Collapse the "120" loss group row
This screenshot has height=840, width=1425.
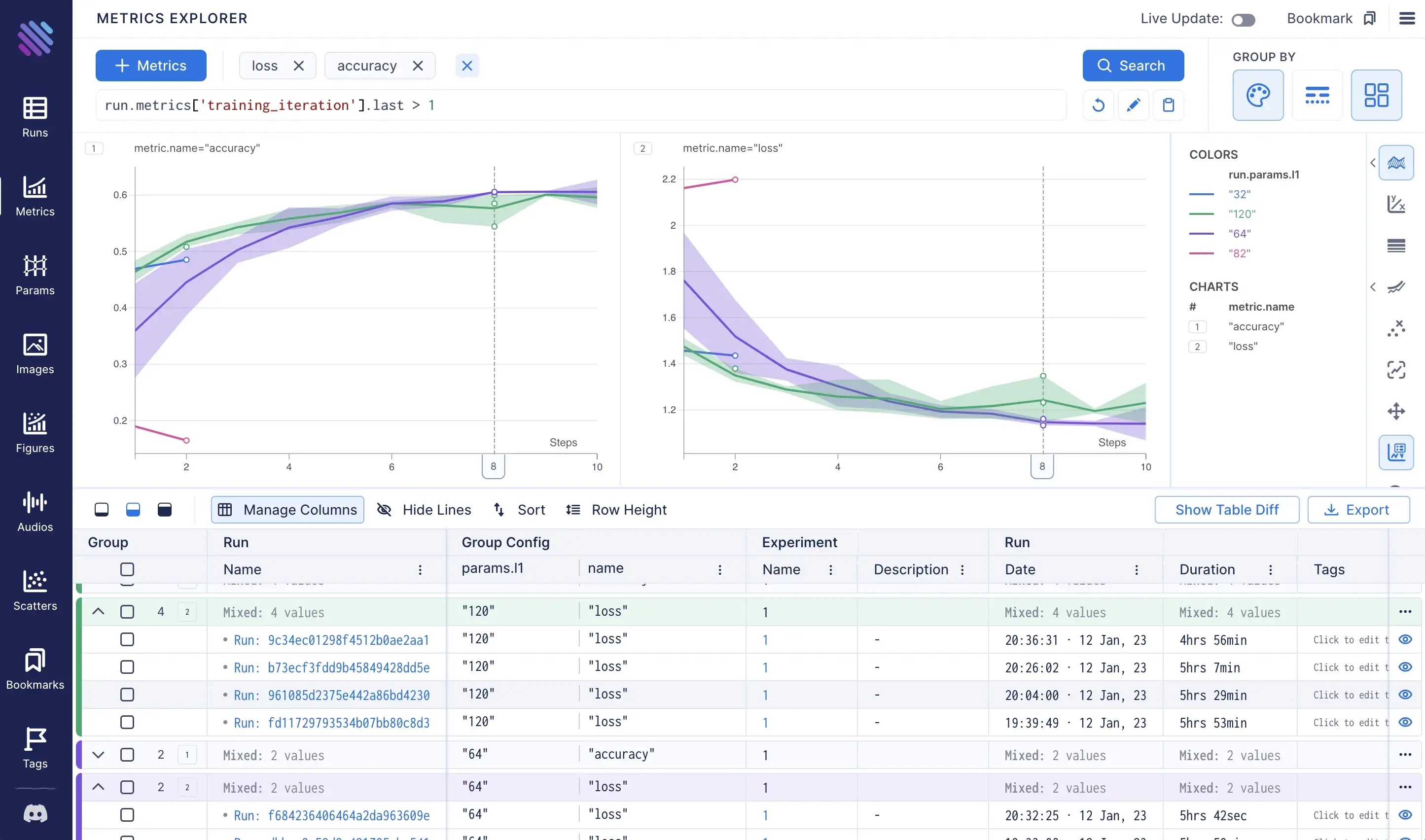coord(98,612)
